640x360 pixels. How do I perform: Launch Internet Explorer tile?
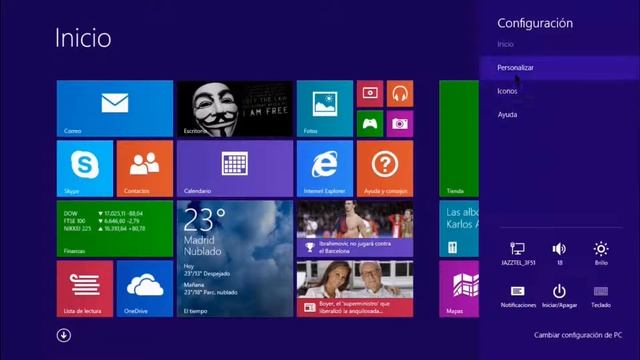pos(325,169)
